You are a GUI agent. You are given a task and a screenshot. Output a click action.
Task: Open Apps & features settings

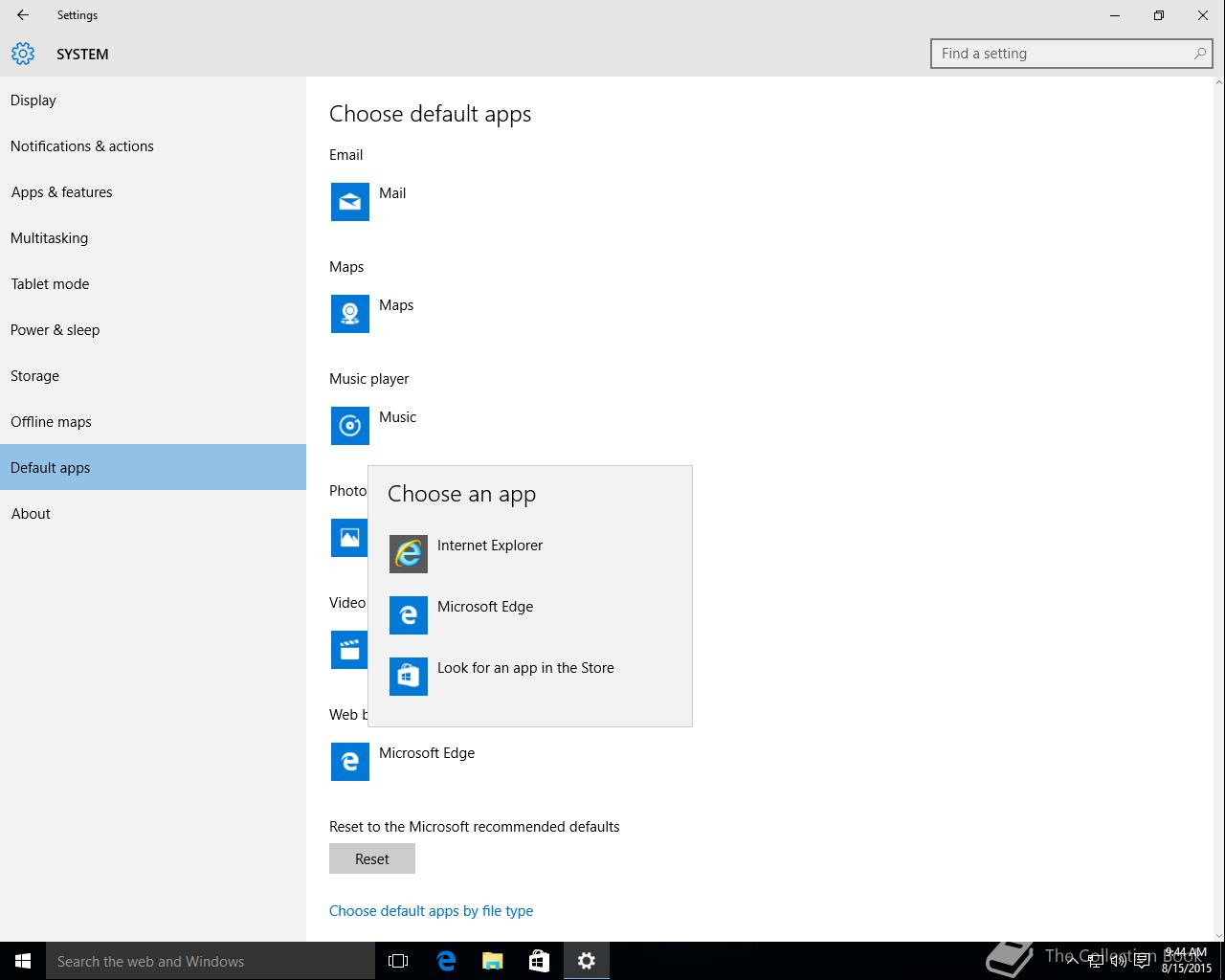(153, 191)
